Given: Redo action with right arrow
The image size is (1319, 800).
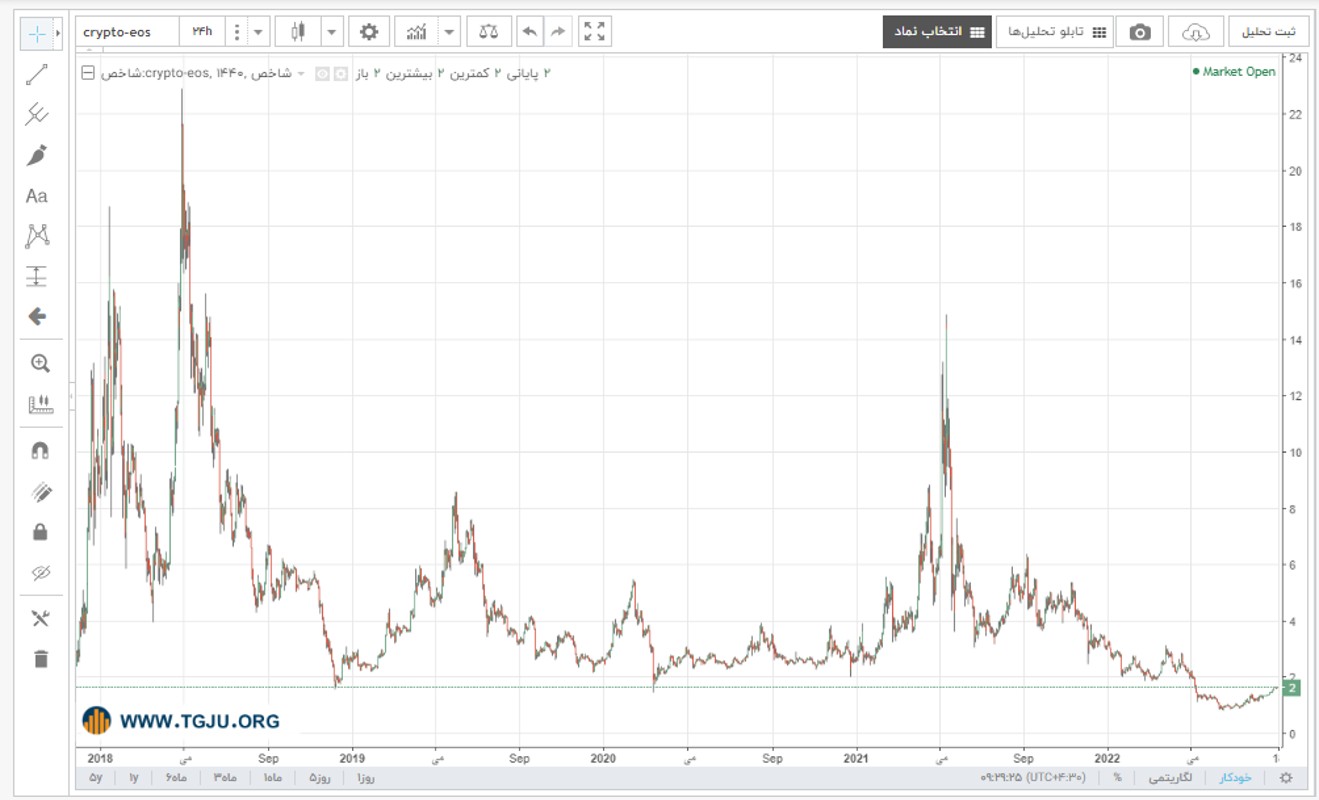Looking at the screenshot, I should pos(558,32).
